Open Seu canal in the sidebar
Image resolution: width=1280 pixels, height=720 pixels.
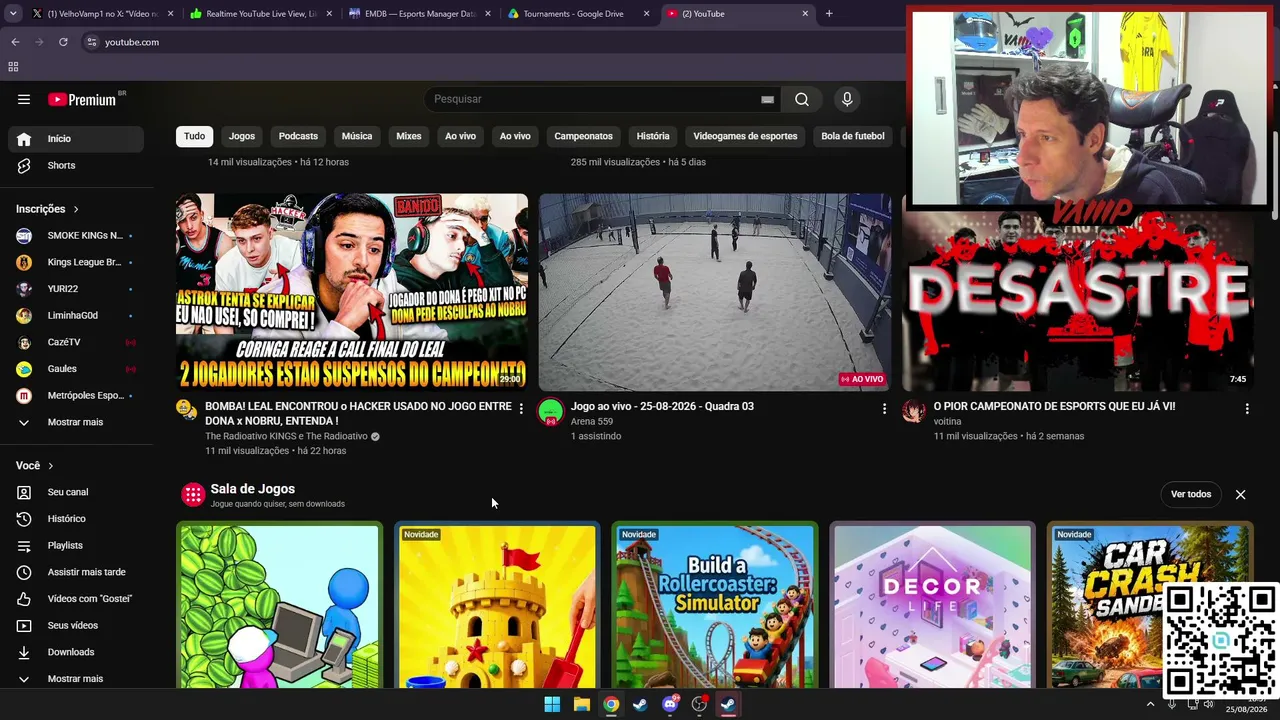point(76,492)
